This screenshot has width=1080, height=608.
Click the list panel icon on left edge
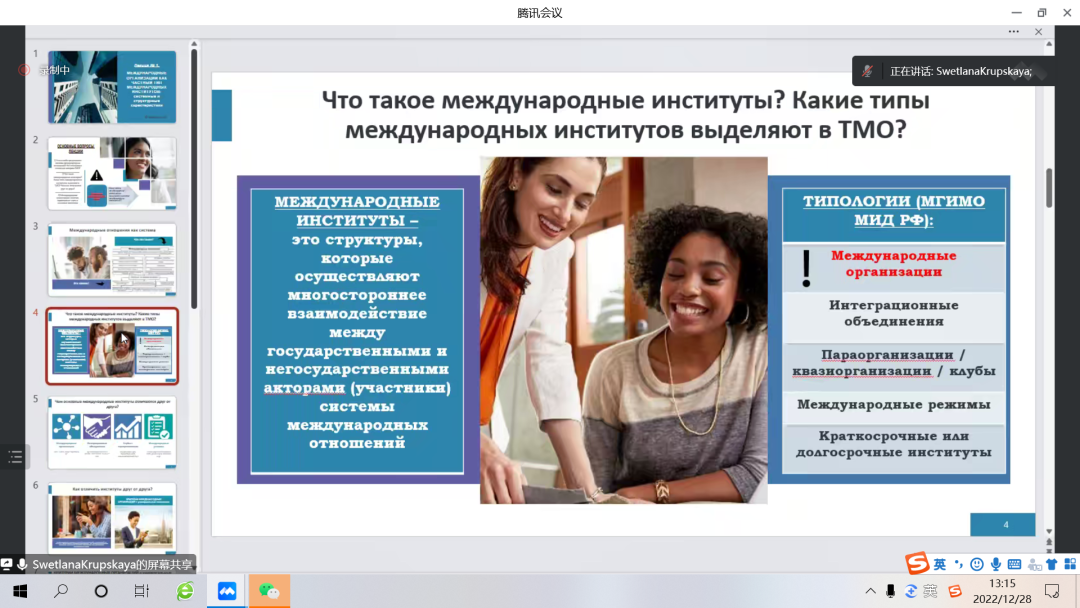tap(15, 457)
